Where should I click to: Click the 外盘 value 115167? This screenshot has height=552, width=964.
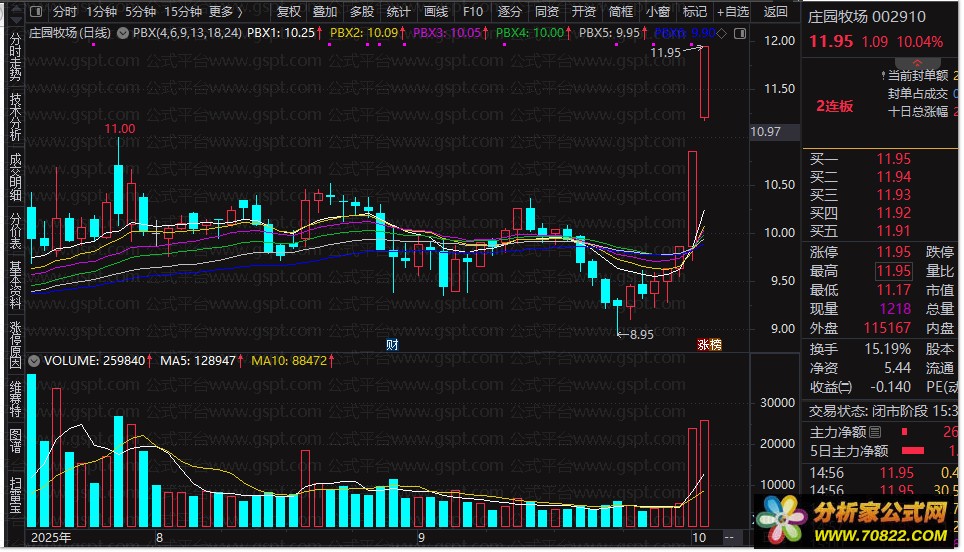[x=887, y=328]
